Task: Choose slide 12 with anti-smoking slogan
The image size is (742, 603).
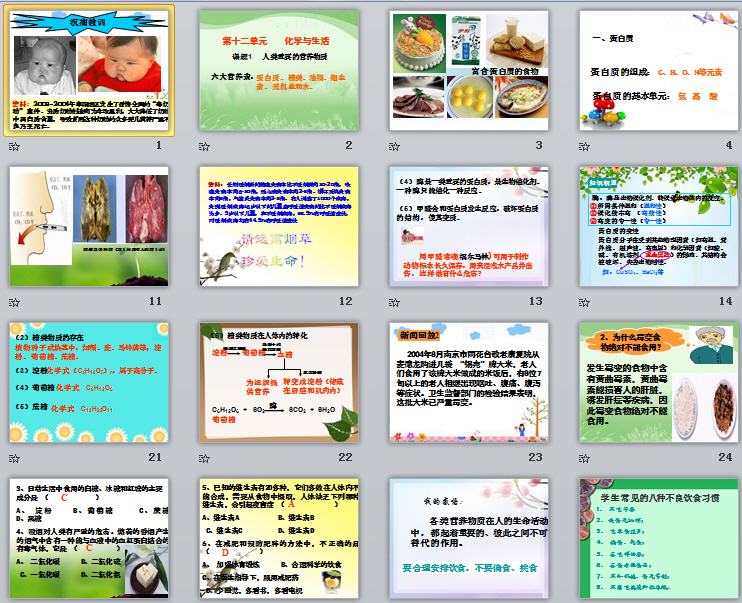Action: [279, 226]
